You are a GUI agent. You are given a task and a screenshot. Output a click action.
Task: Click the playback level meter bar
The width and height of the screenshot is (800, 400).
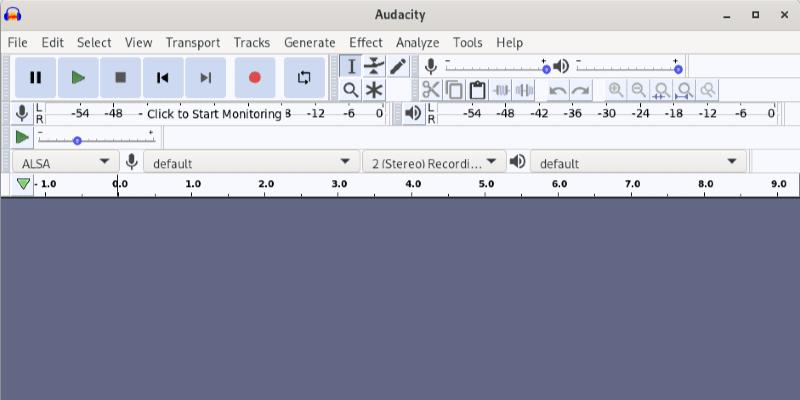tap(607, 114)
